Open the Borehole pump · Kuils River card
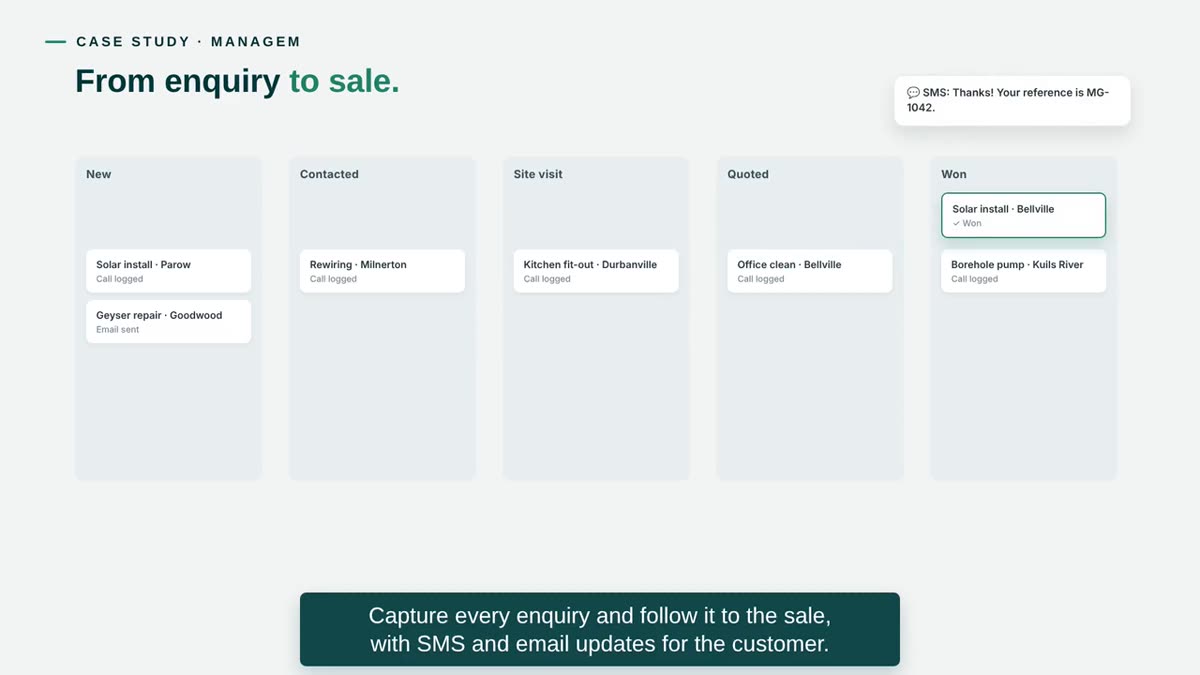 pyautogui.click(x=1023, y=271)
